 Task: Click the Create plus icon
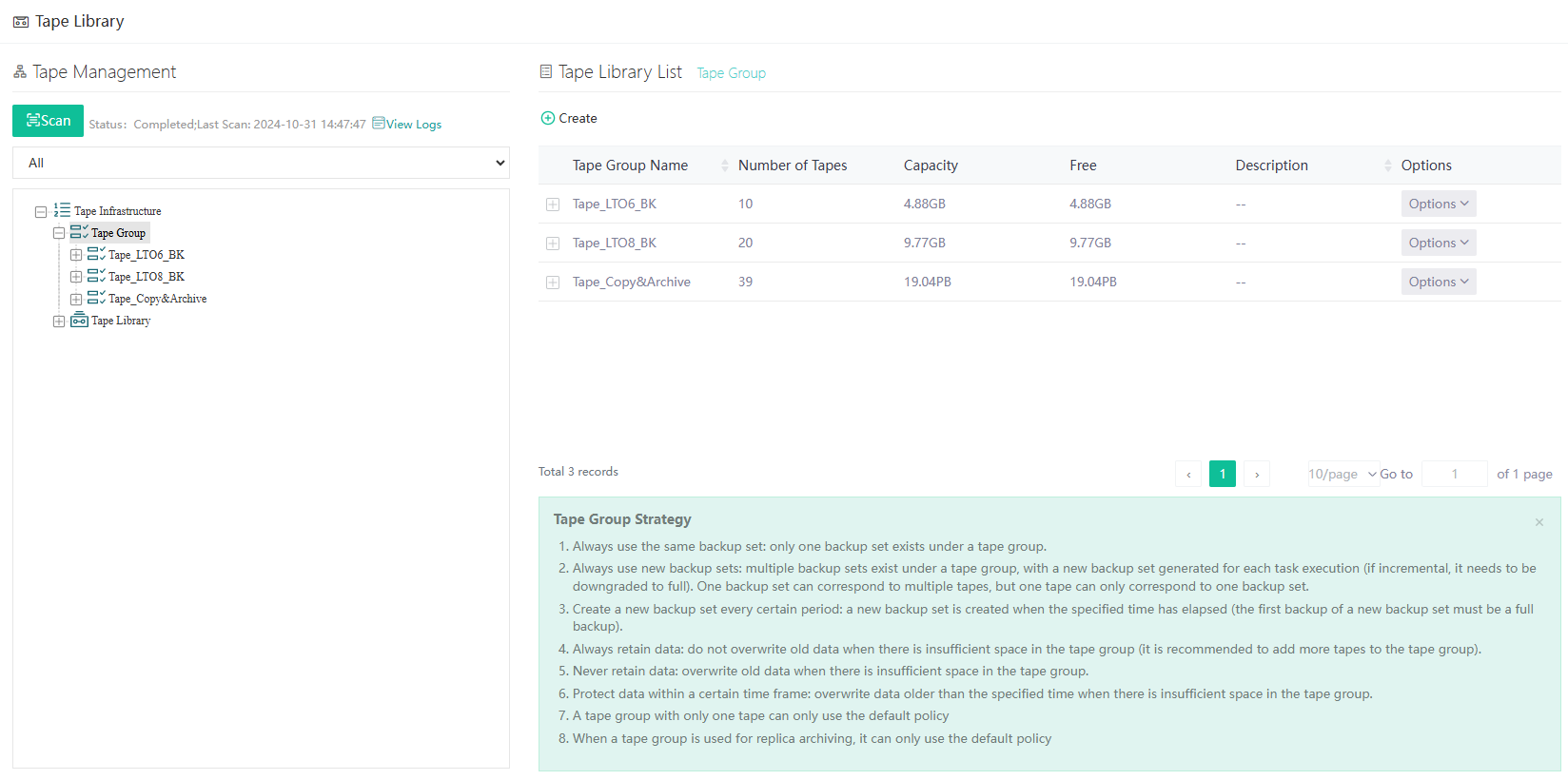point(548,118)
